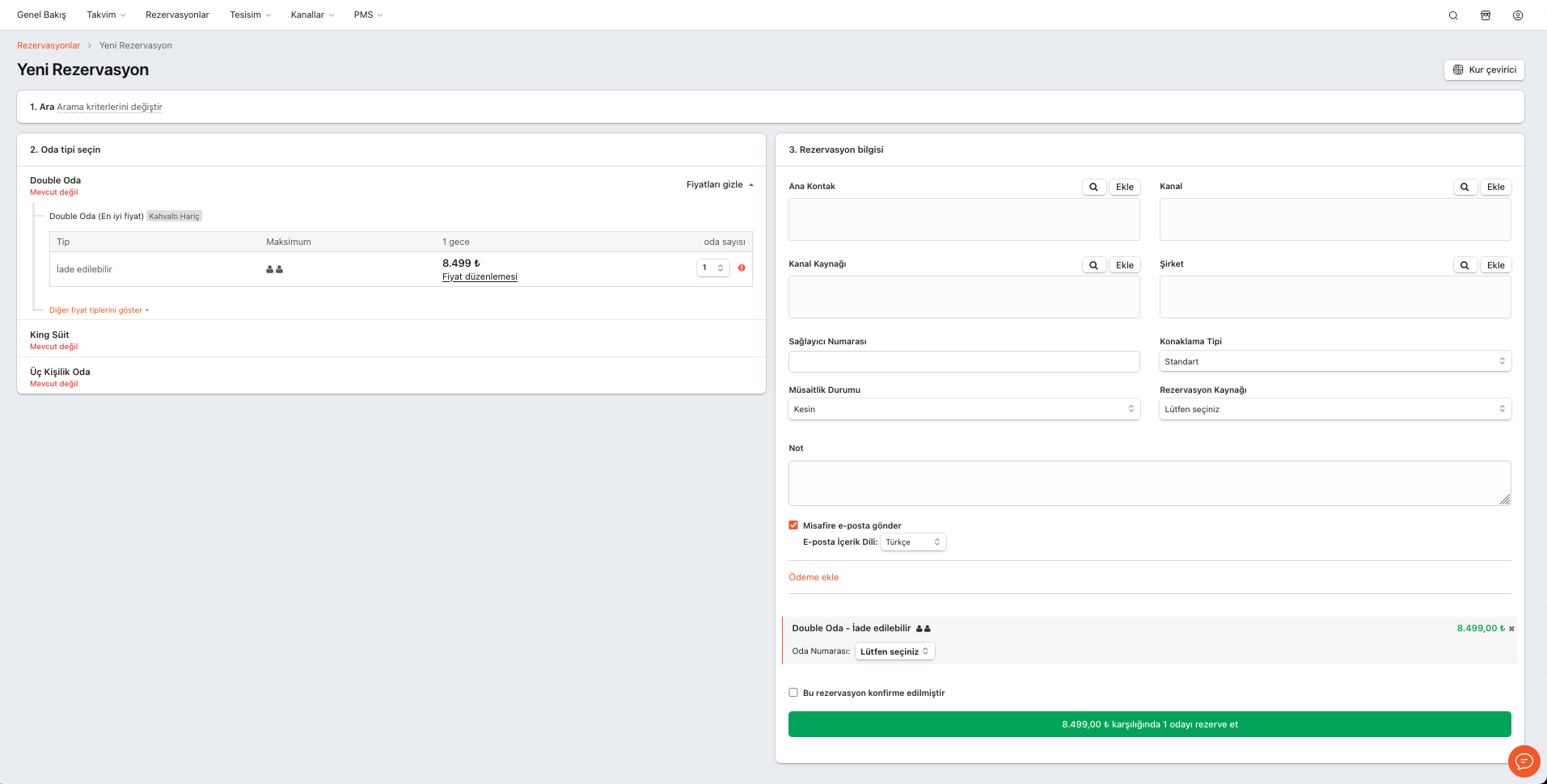This screenshot has height=784, width=1547.
Task: Click the Ödeme ekle link
Action: tap(814, 577)
